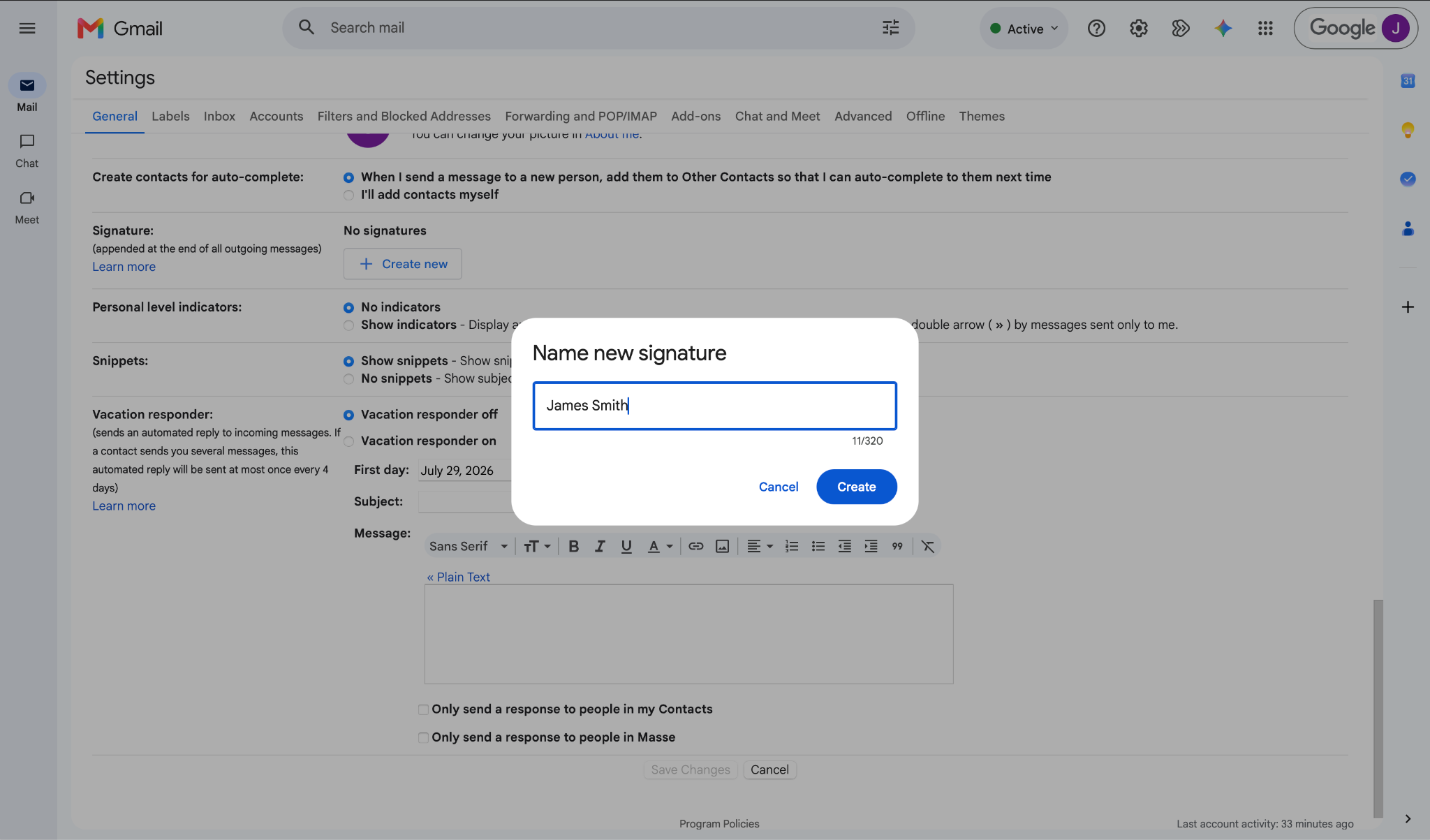Indent more in message toolbar
The height and width of the screenshot is (840, 1430).
(x=871, y=546)
